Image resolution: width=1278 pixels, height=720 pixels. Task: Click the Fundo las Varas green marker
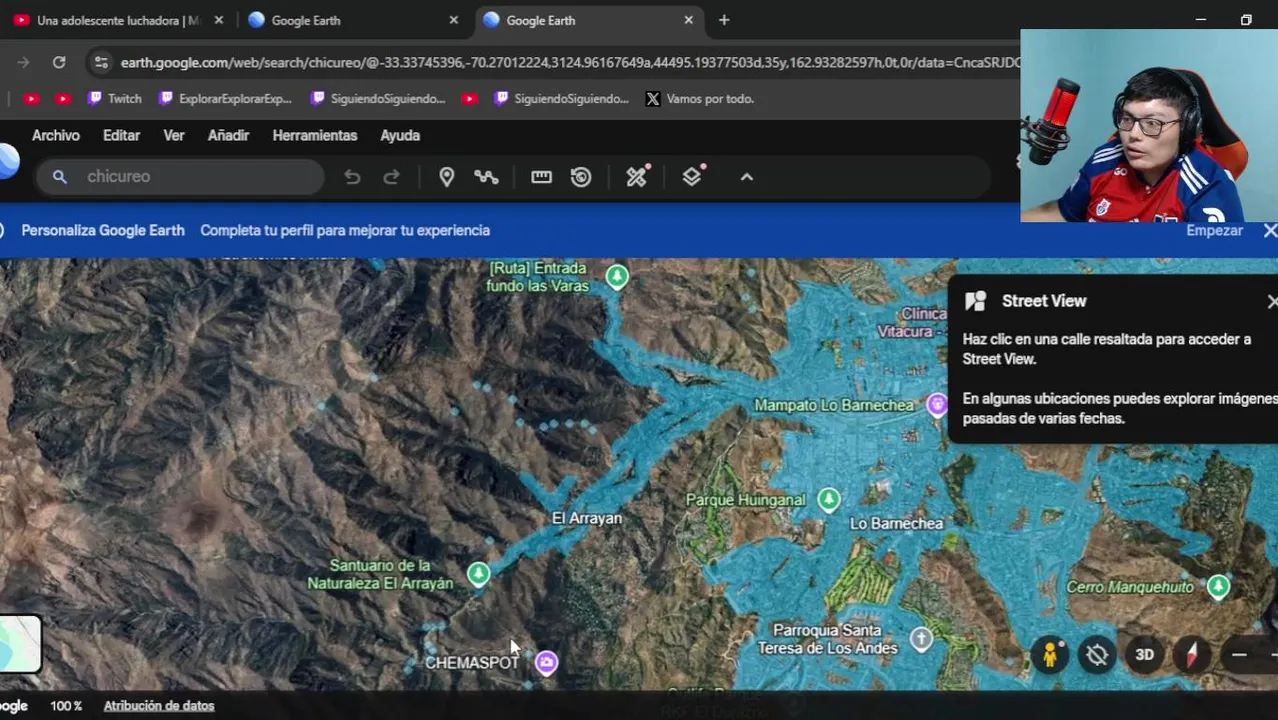point(617,276)
